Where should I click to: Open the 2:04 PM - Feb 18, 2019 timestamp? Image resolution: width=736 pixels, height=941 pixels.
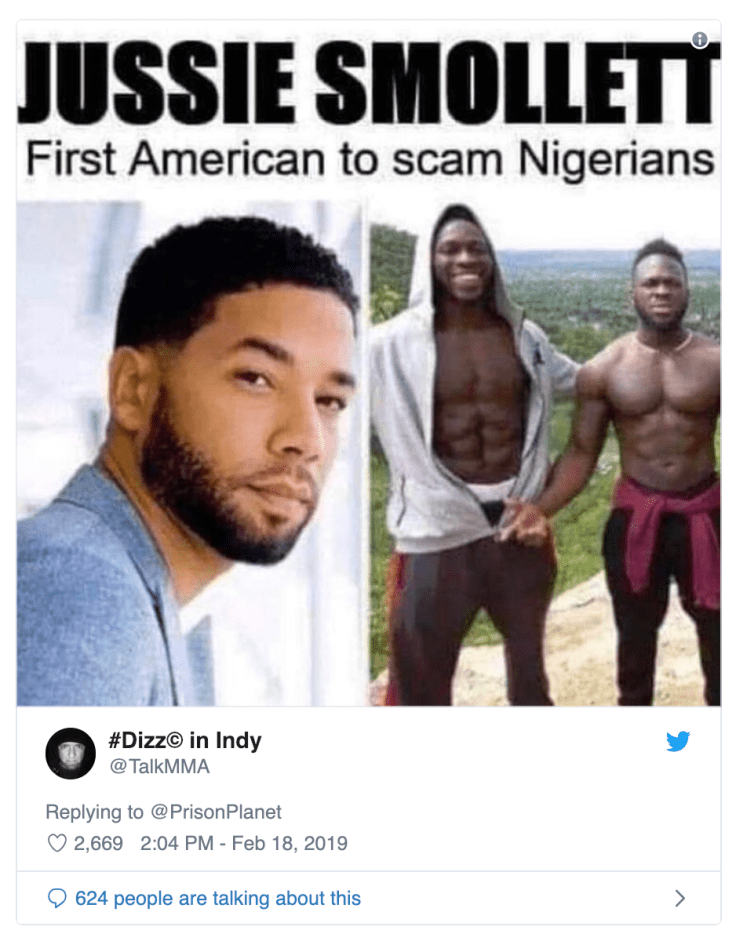[244, 843]
